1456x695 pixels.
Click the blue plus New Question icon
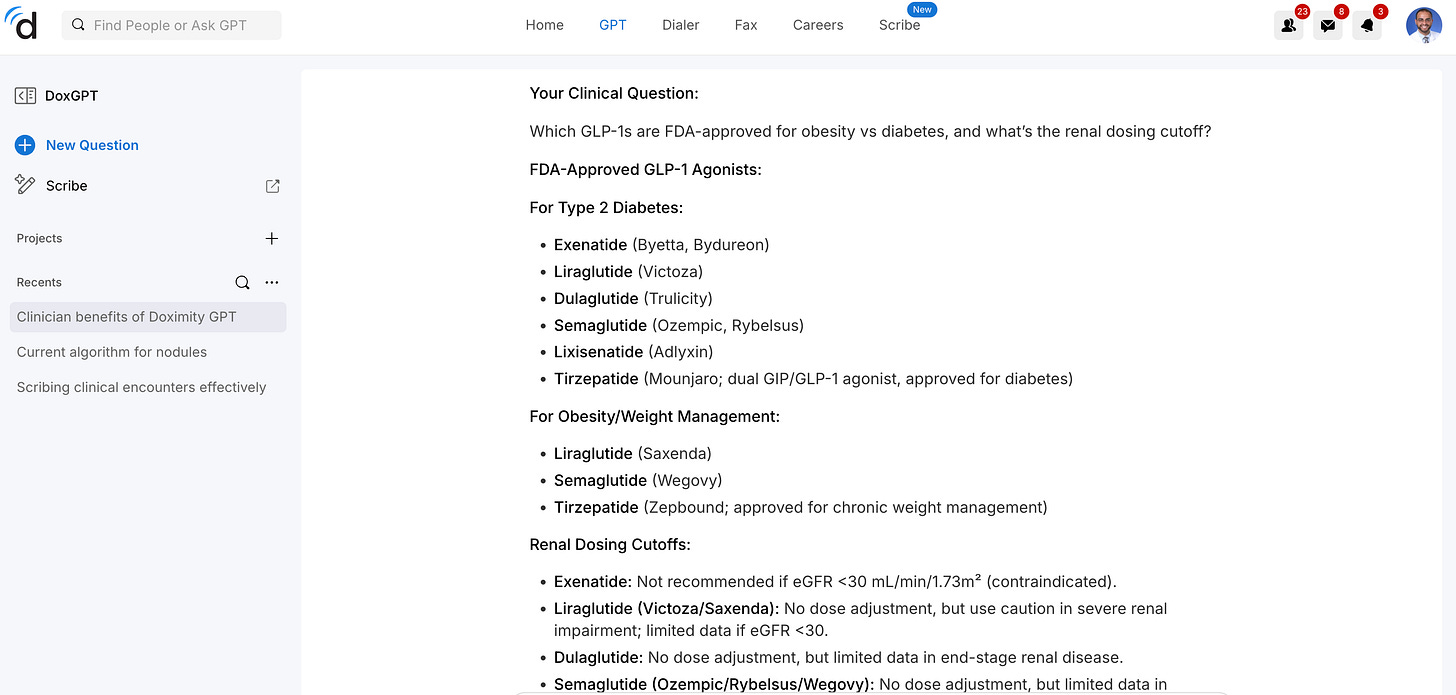click(x=25, y=145)
